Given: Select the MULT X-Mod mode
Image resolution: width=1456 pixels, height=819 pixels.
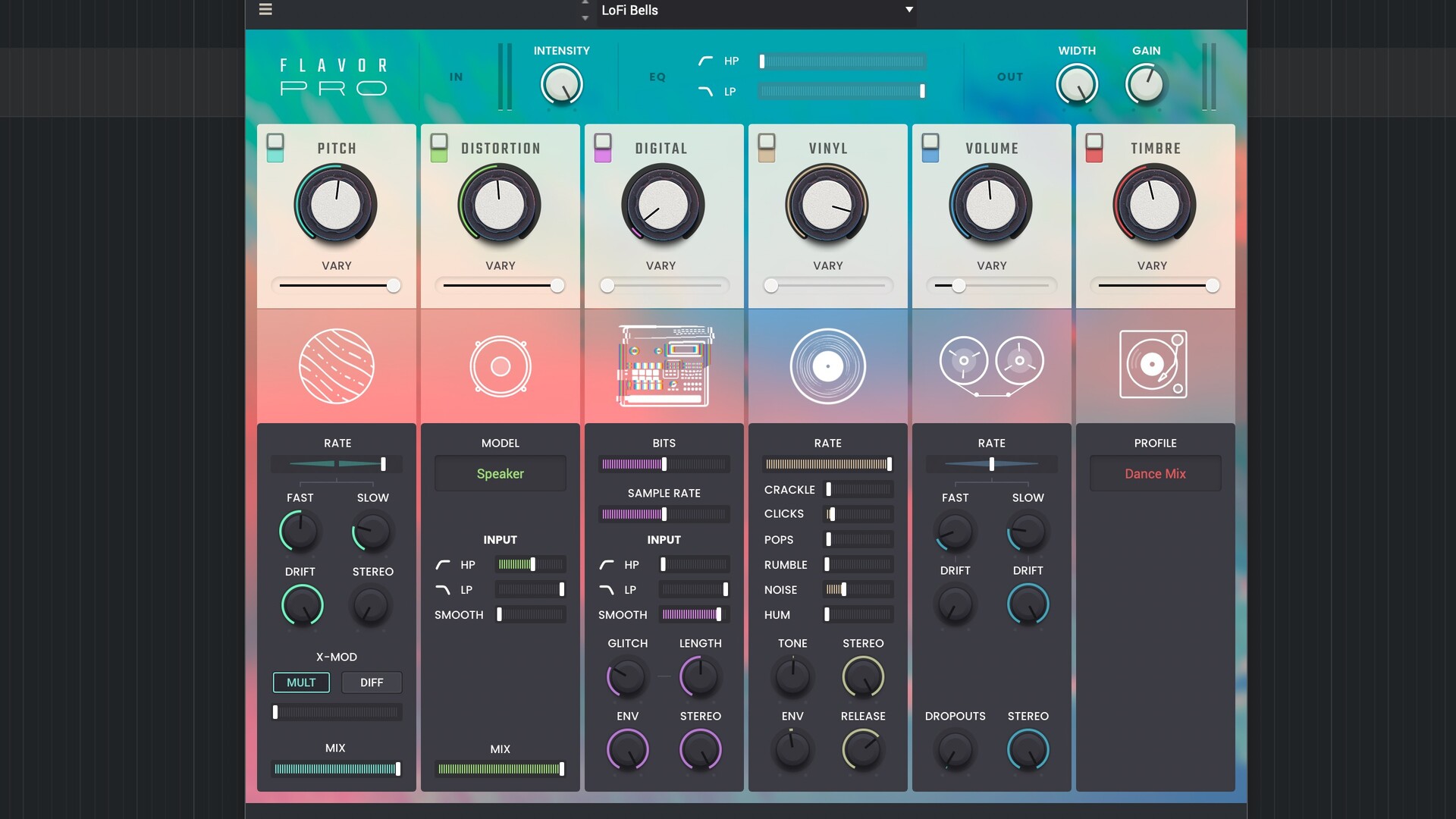Looking at the screenshot, I should tap(301, 682).
